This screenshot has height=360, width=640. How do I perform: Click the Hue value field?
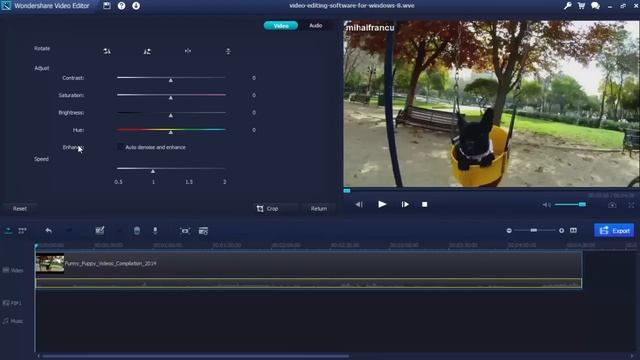click(254, 130)
